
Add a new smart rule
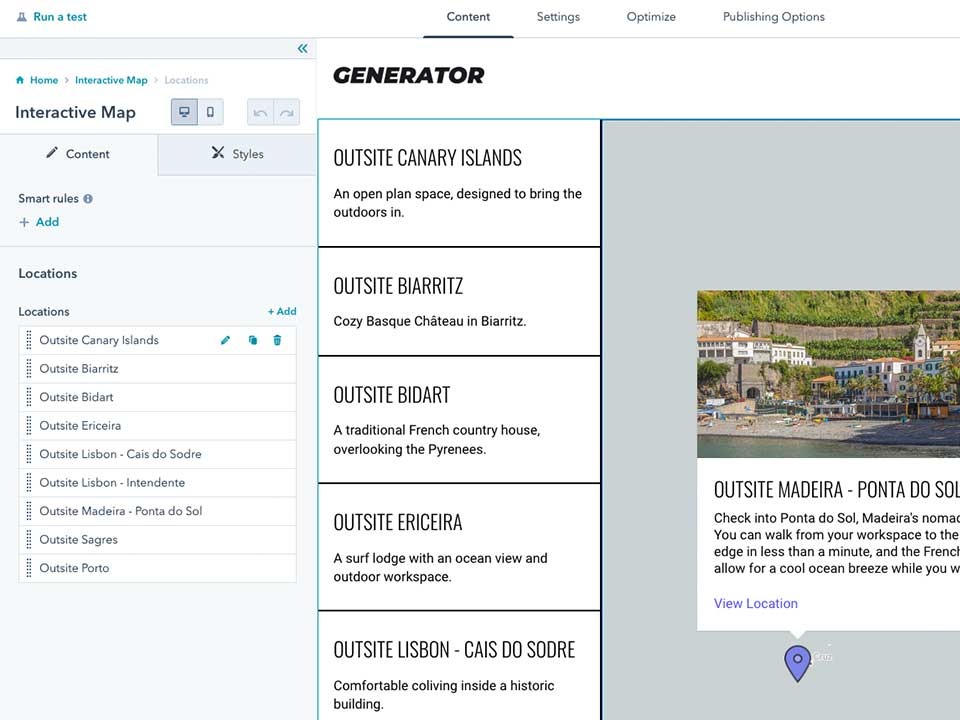click(39, 222)
